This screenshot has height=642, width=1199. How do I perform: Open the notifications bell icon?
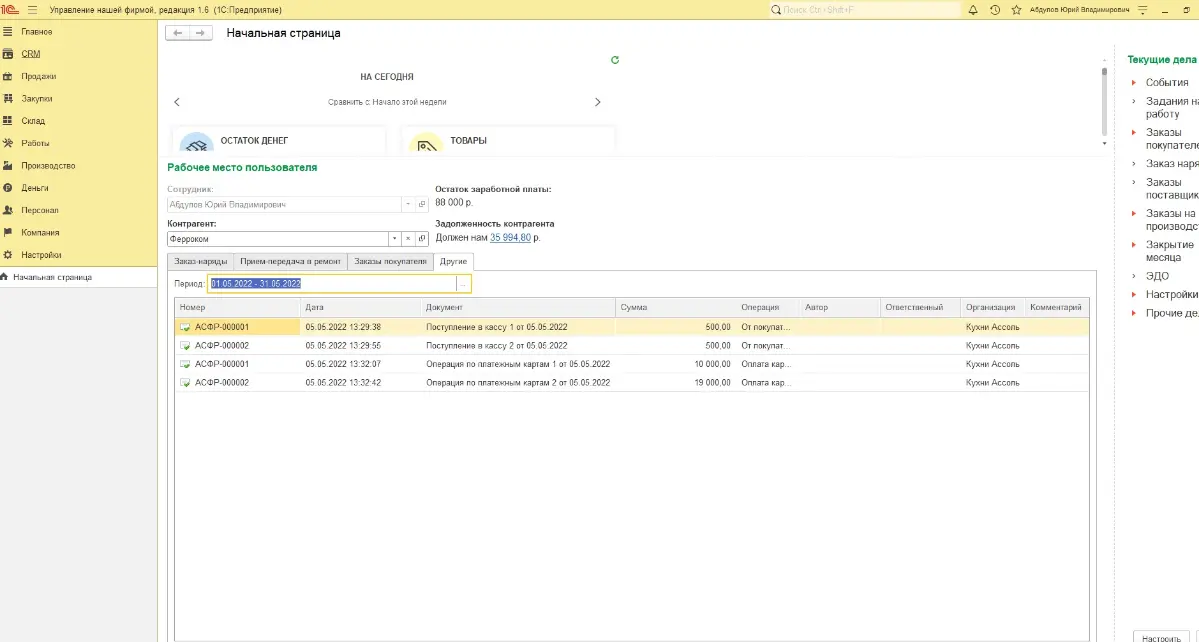pos(971,9)
